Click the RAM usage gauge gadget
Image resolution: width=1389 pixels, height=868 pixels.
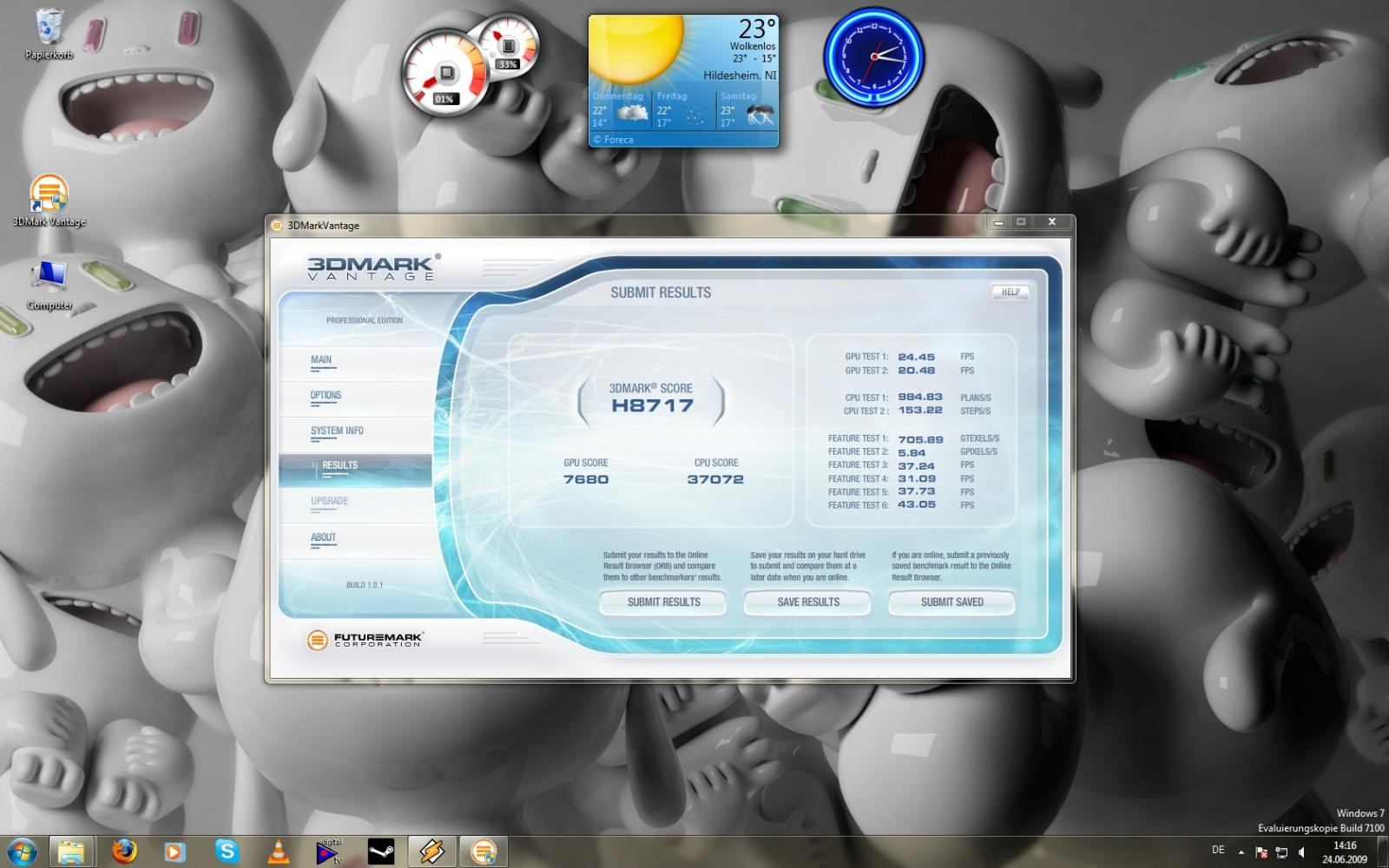pyautogui.click(x=508, y=45)
